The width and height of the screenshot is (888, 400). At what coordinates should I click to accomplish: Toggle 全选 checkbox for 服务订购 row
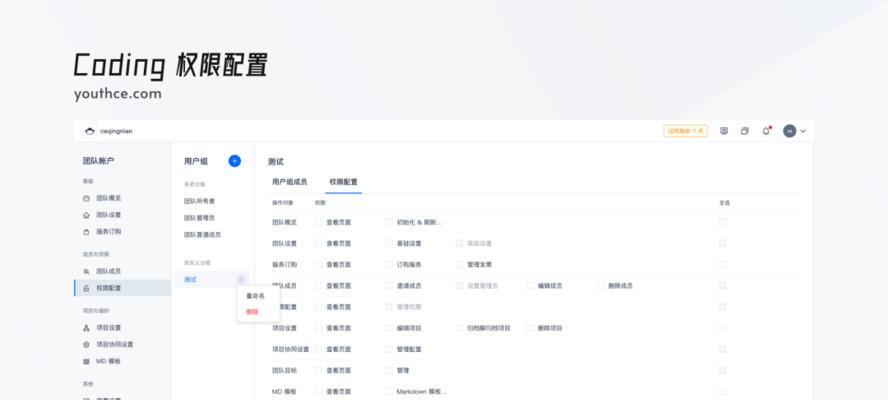[723, 265]
